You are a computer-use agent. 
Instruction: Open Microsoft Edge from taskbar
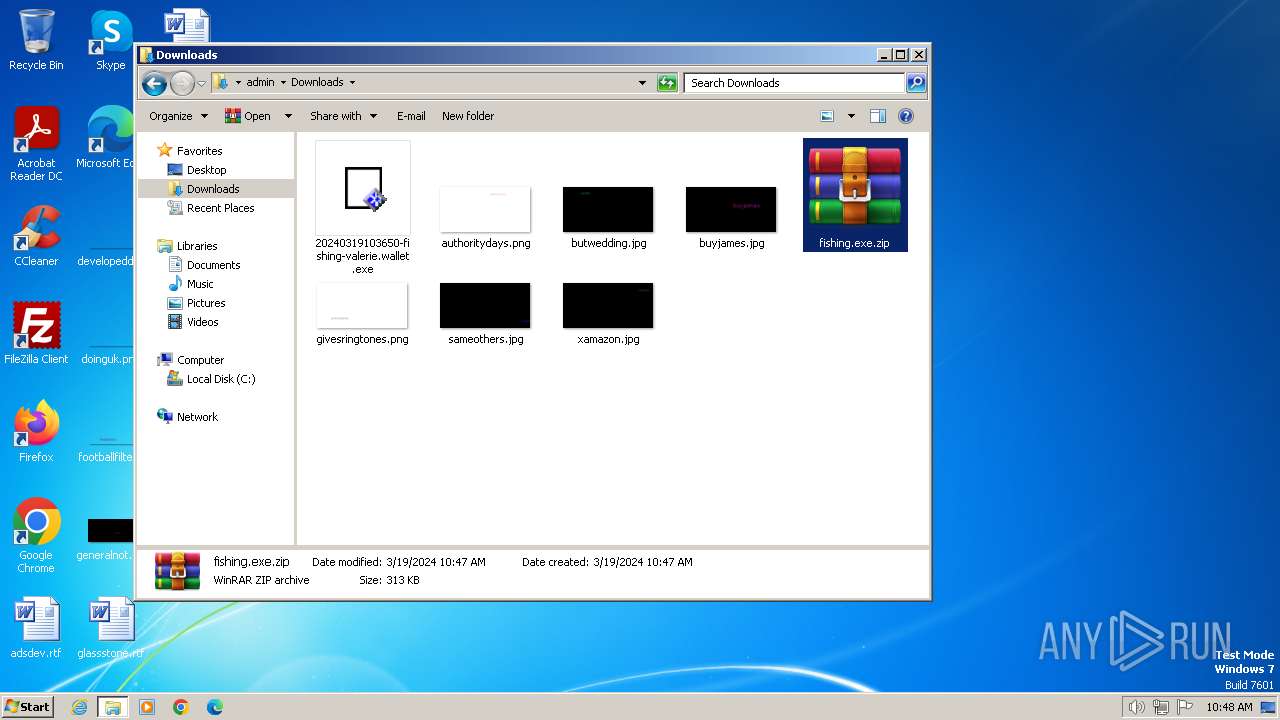[x=215, y=707]
